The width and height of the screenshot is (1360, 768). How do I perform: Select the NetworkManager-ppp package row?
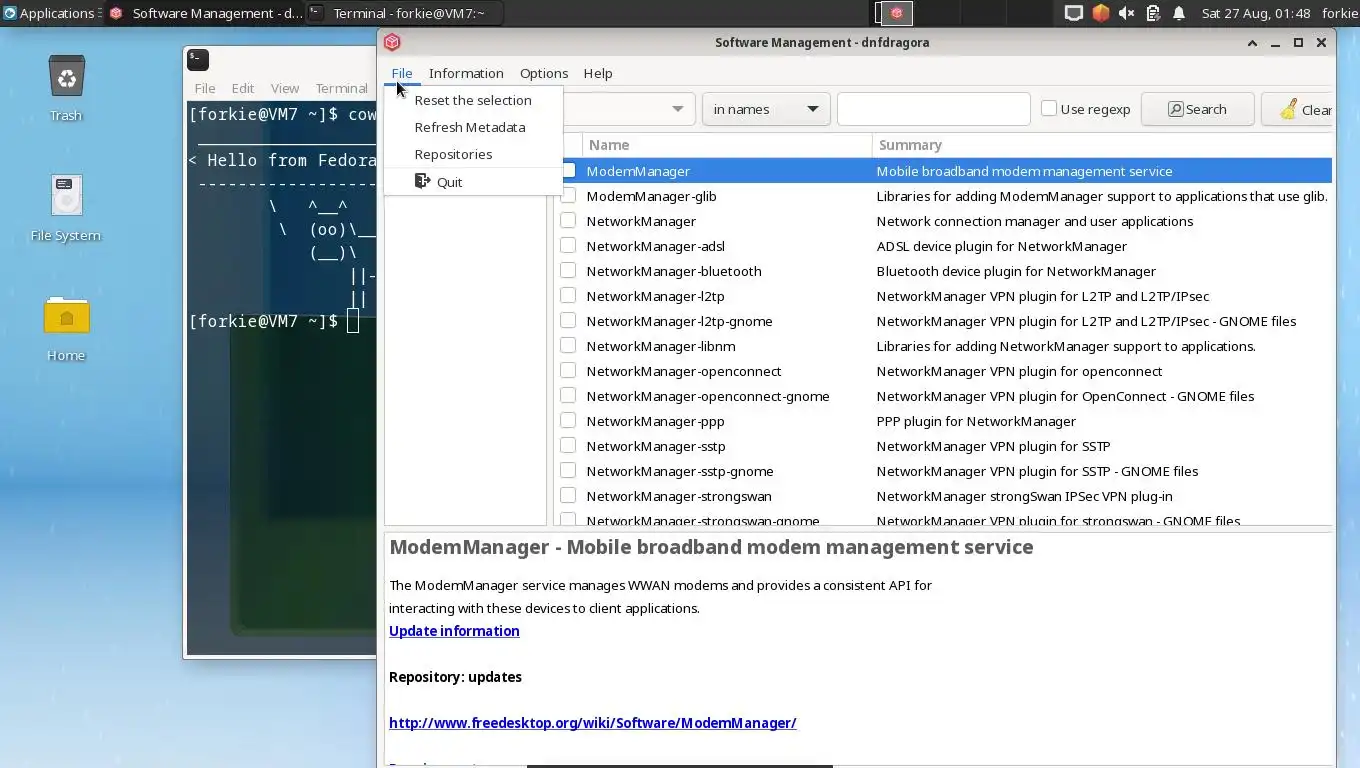coord(943,421)
